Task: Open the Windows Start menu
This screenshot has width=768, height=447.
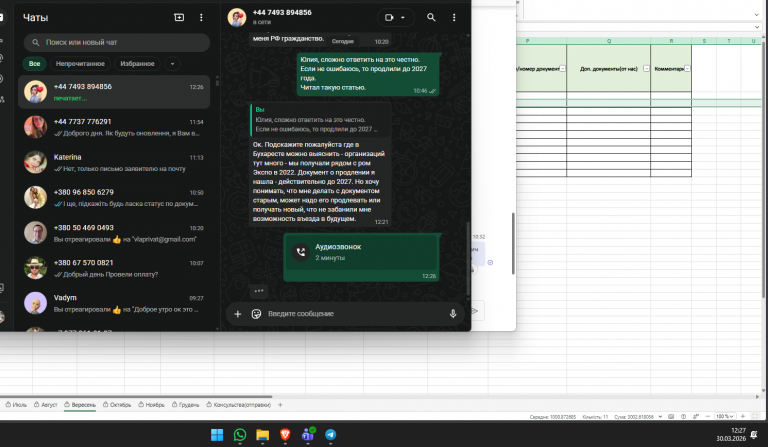Action: [x=217, y=435]
